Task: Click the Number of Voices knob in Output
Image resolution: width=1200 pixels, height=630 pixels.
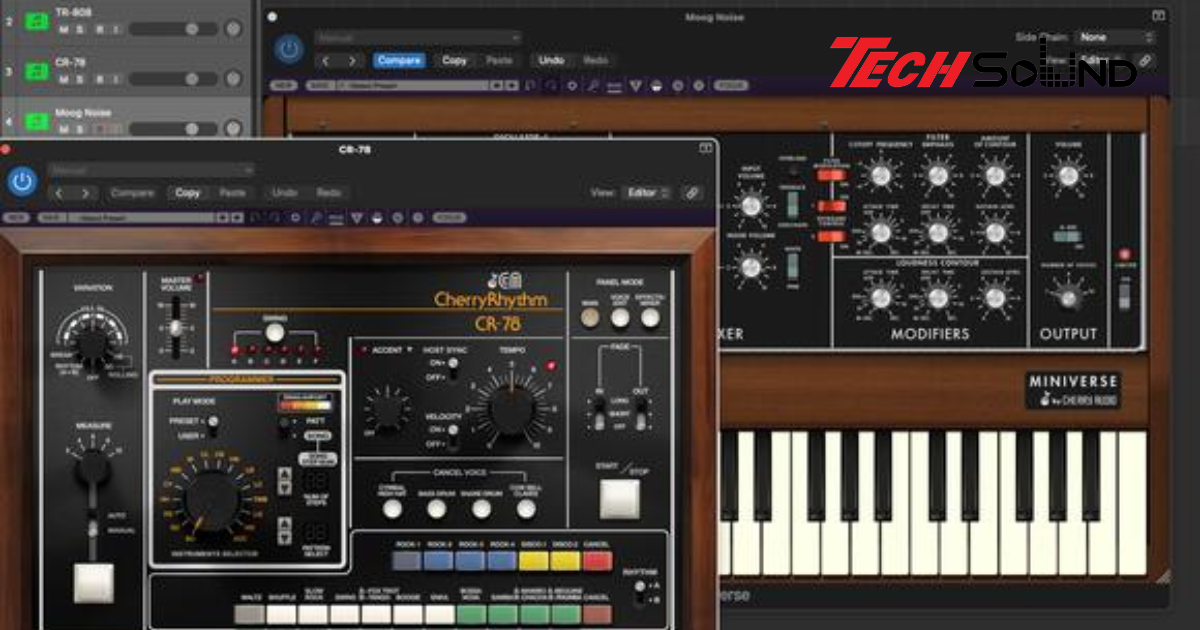Action: (1068, 296)
